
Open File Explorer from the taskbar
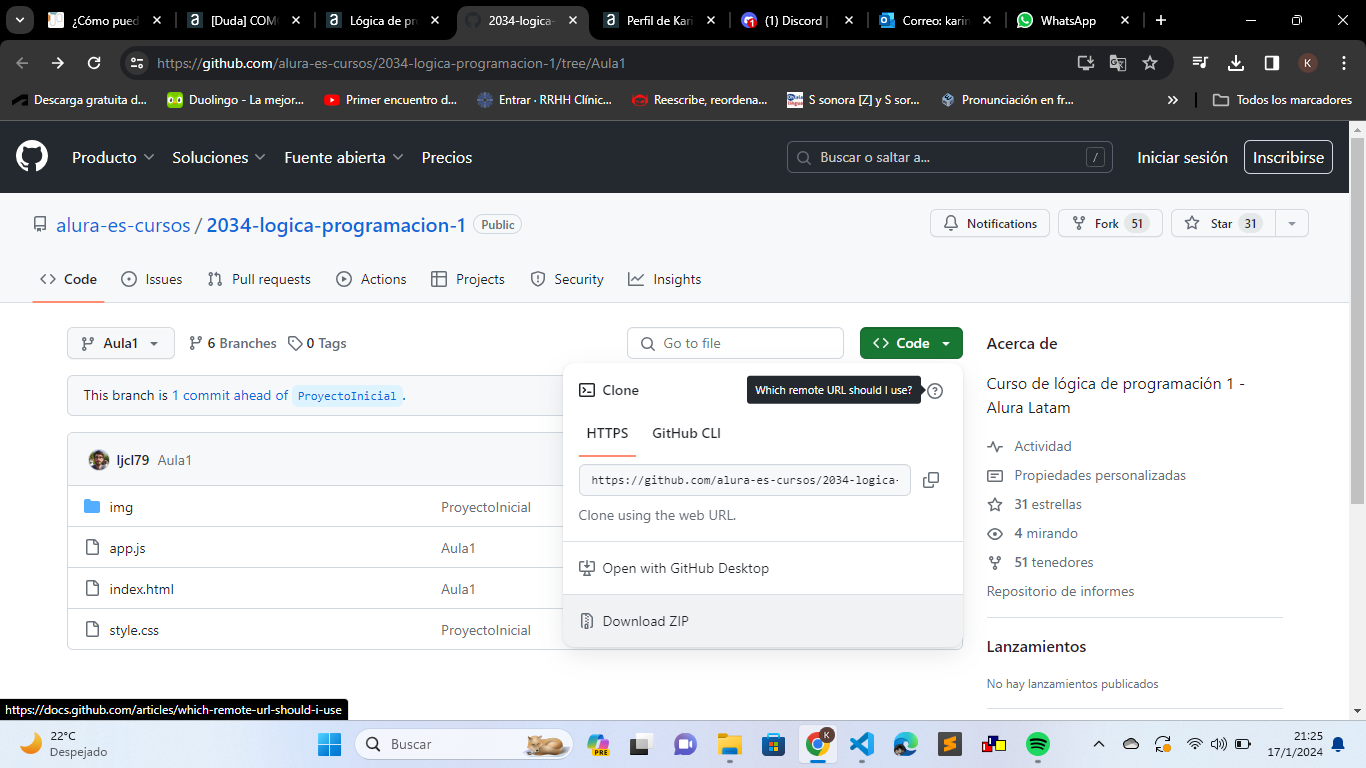tap(729, 744)
